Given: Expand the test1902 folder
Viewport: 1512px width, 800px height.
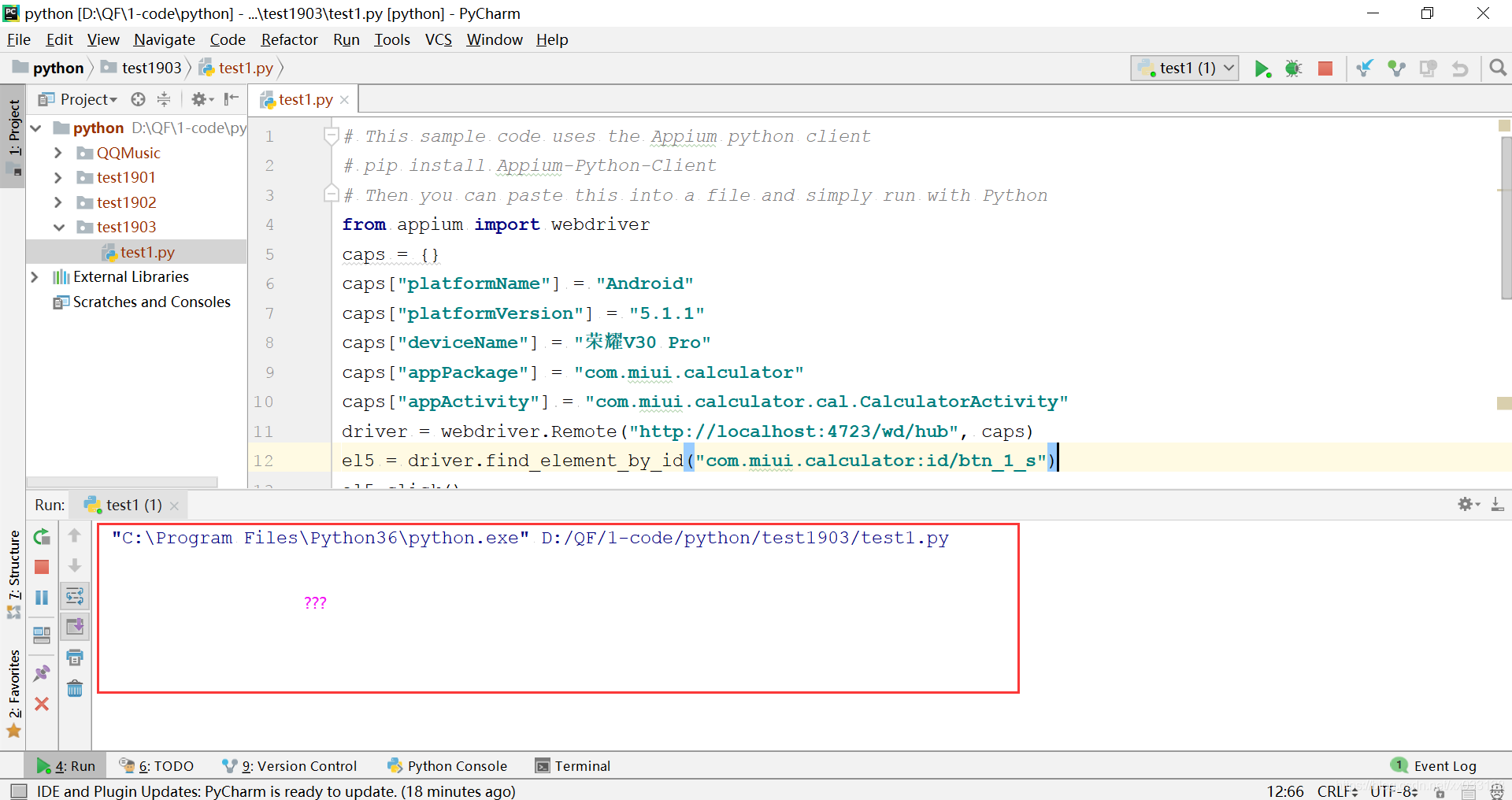Looking at the screenshot, I should [x=57, y=202].
